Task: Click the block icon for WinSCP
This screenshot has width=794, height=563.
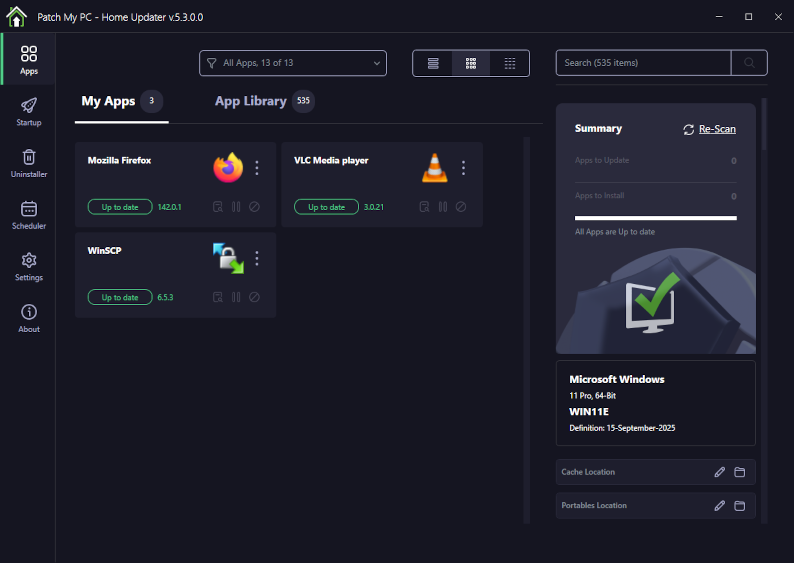Action: (x=254, y=297)
